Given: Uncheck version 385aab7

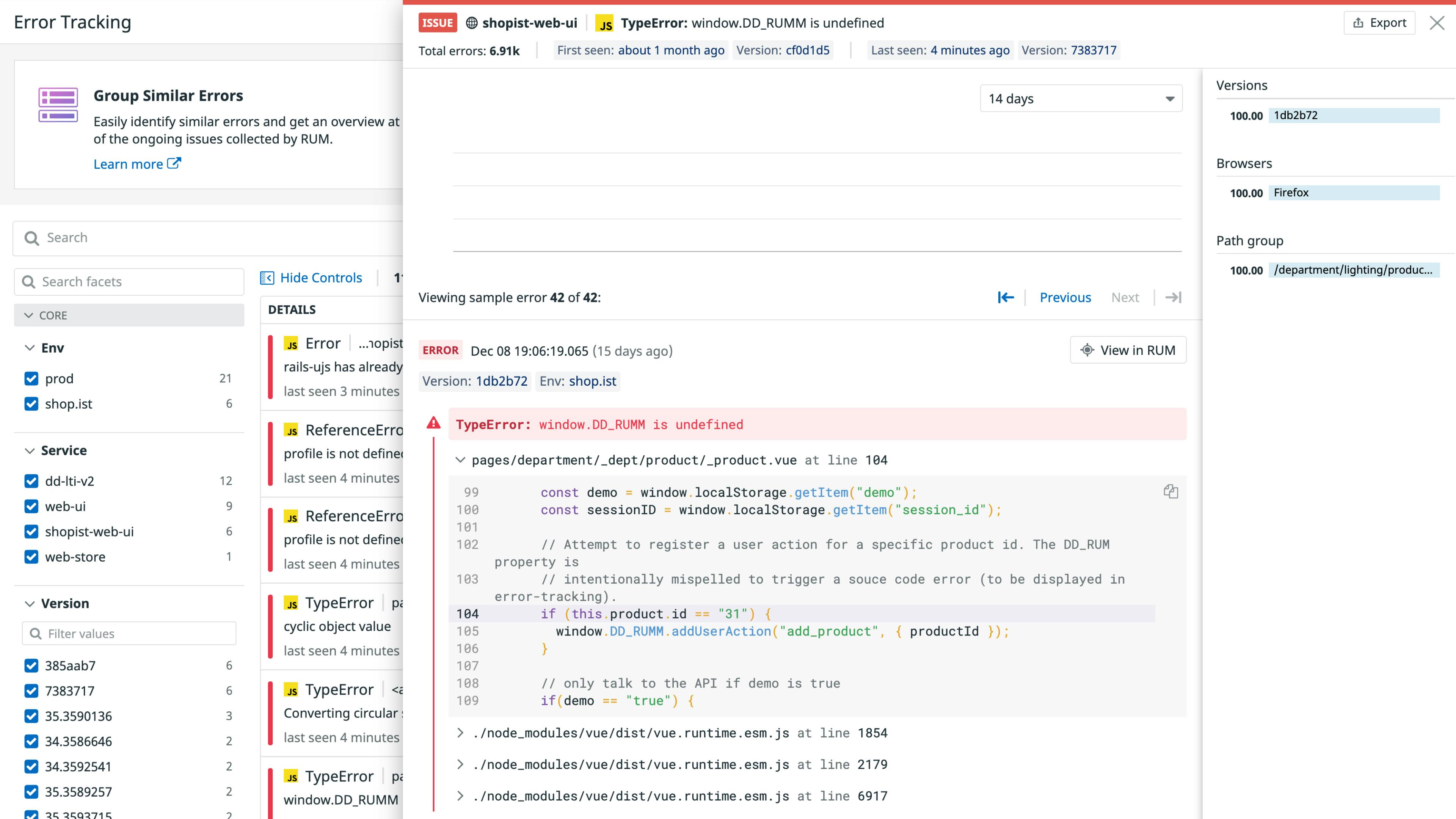Looking at the screenshot, I should pos(31,665).
